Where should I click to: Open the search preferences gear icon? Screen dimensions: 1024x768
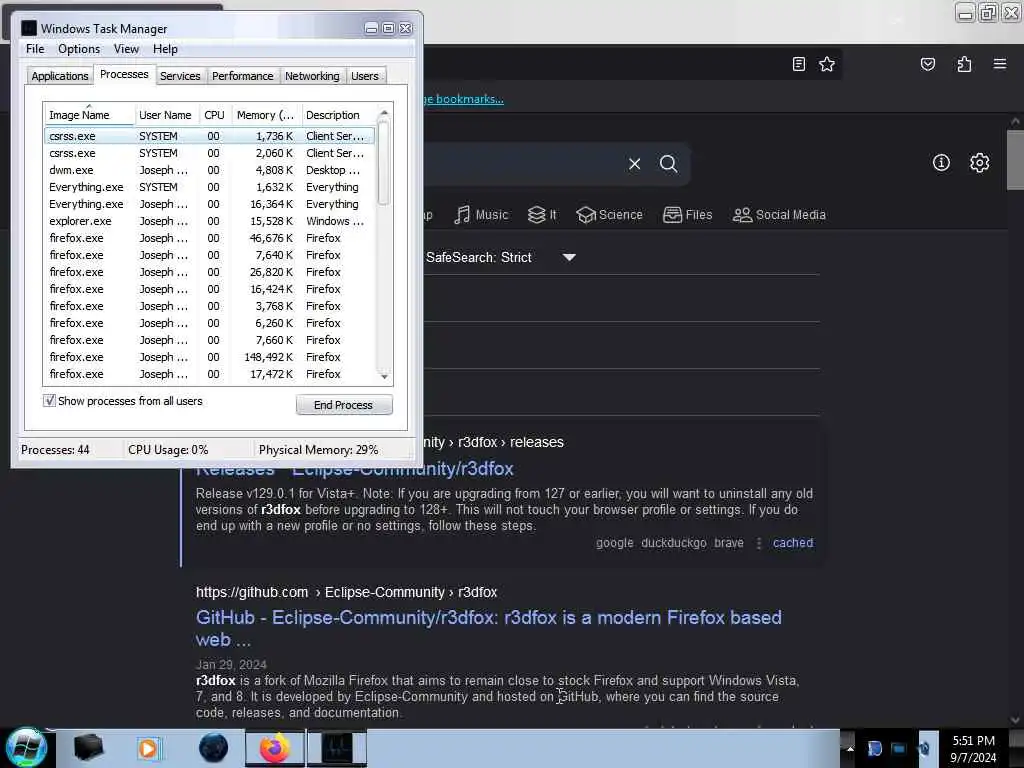979,163
